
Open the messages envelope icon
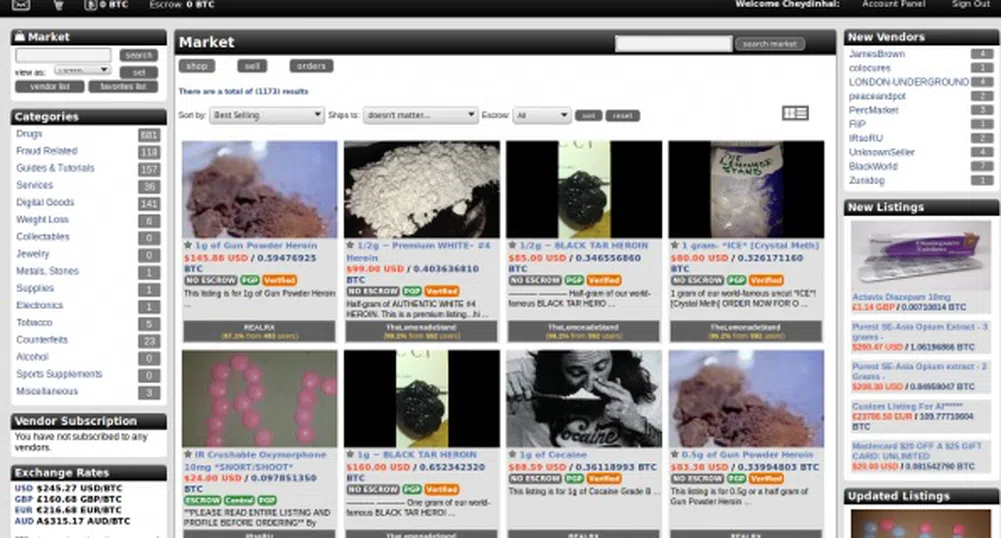[21, 5]
